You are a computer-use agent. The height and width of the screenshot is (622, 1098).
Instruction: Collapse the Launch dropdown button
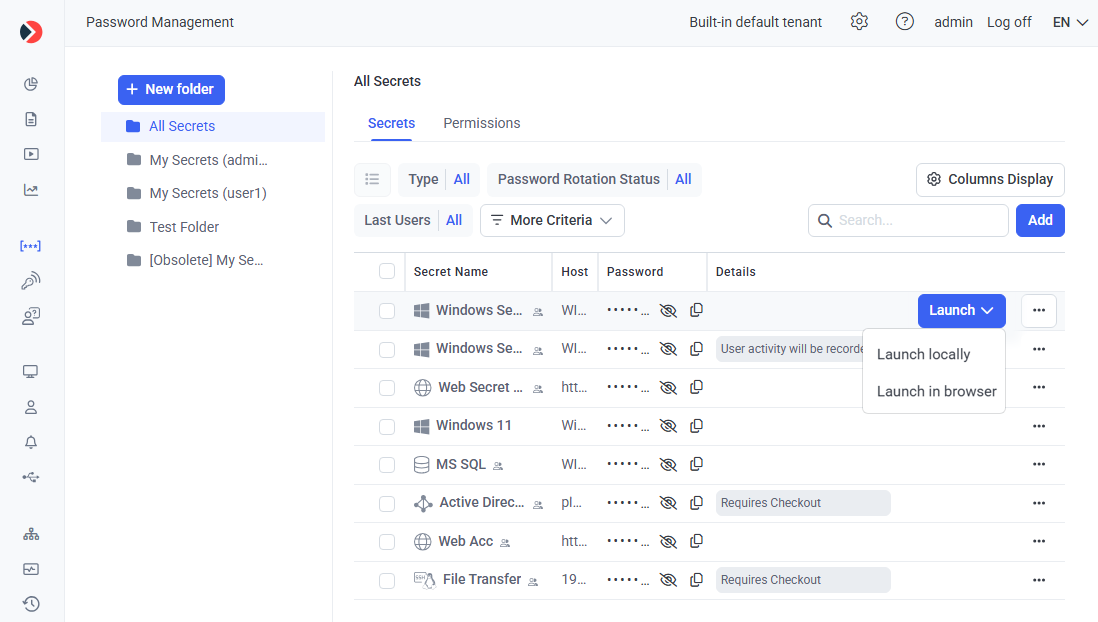[961, 310]
